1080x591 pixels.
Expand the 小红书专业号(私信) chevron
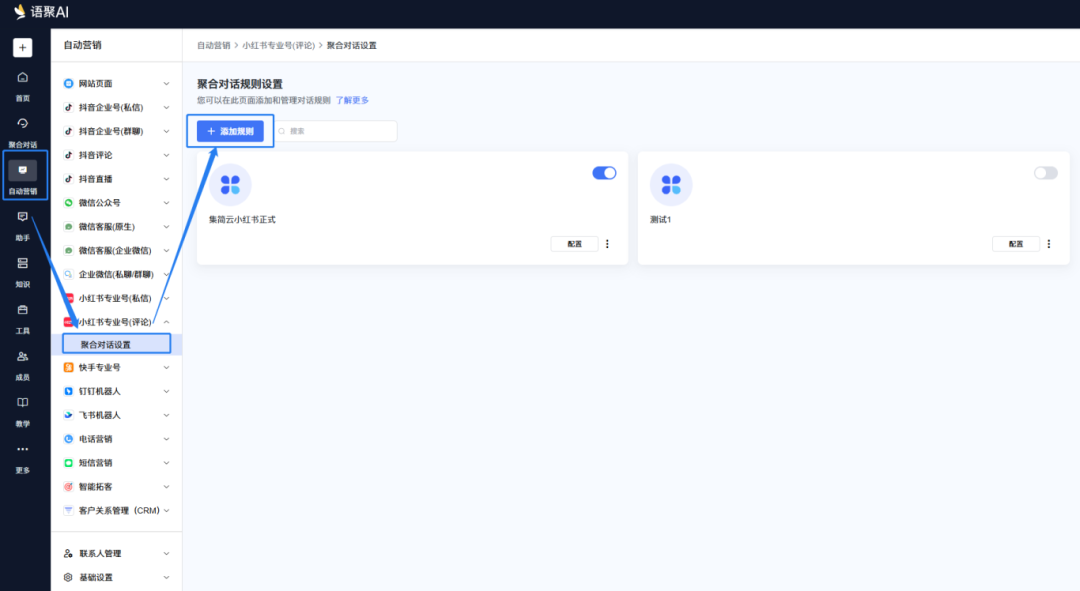166,298
